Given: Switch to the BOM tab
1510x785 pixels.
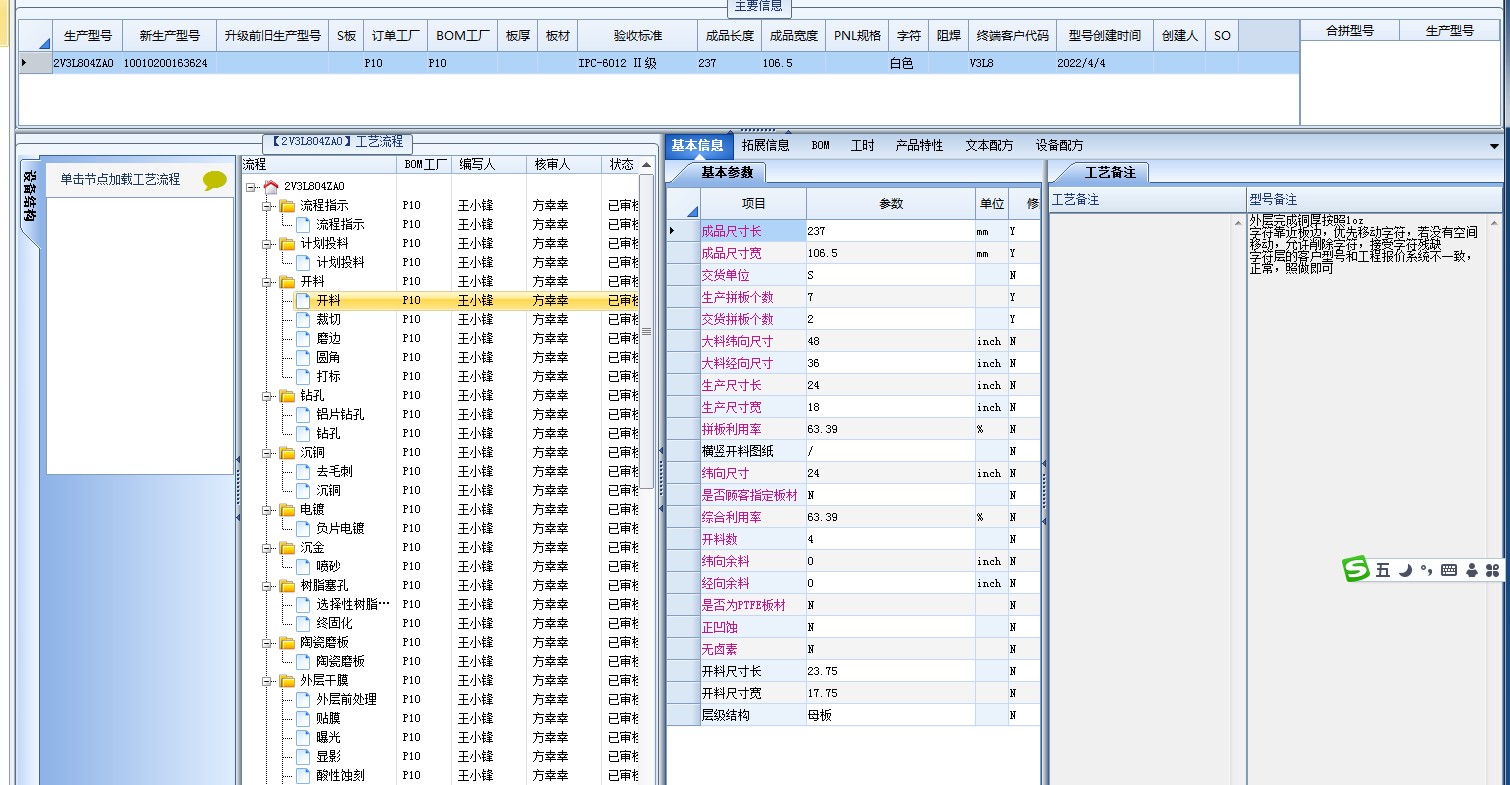Looking at the screenshot, I should pos(820,145).
